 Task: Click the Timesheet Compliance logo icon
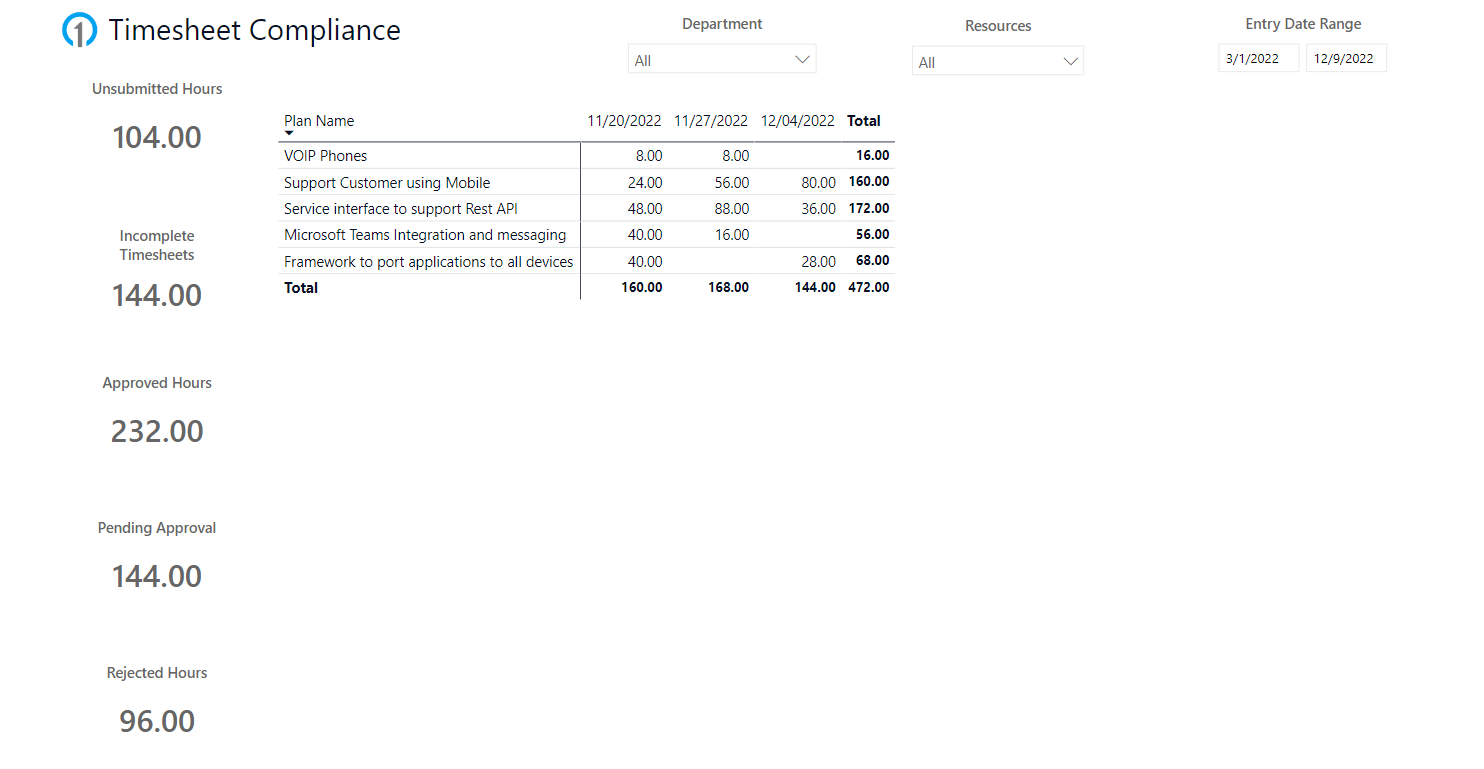point(79,30)
